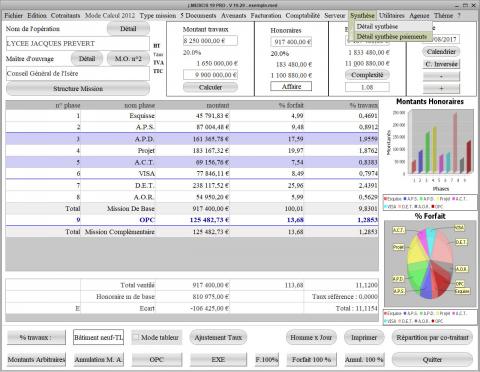Open the Calendrier button
Image resolution: width=480 pixels, height=372 pixels.
[x=441, y=52]
